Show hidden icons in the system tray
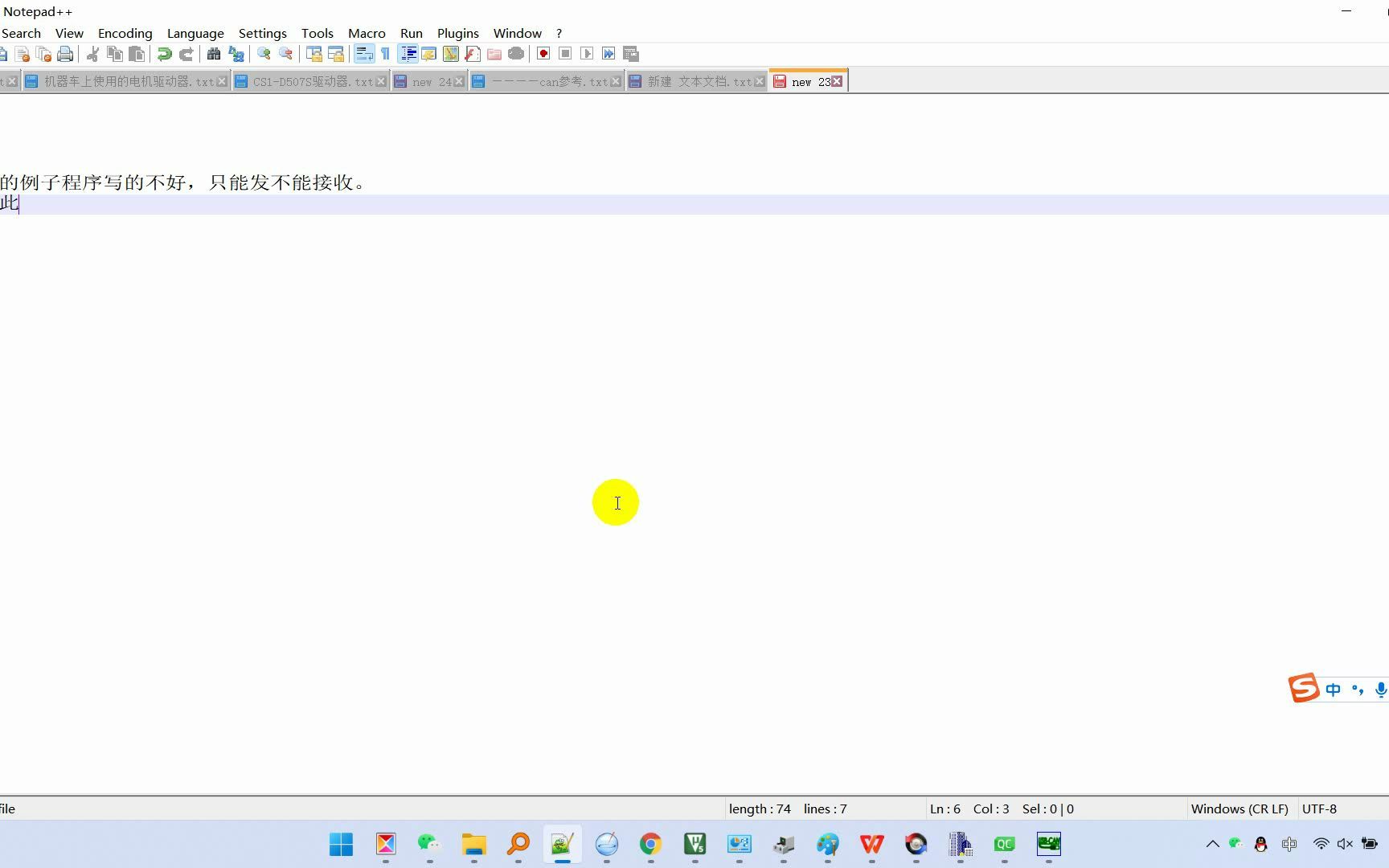This screenshot has height=868, width=1389. coord(1213,844)
